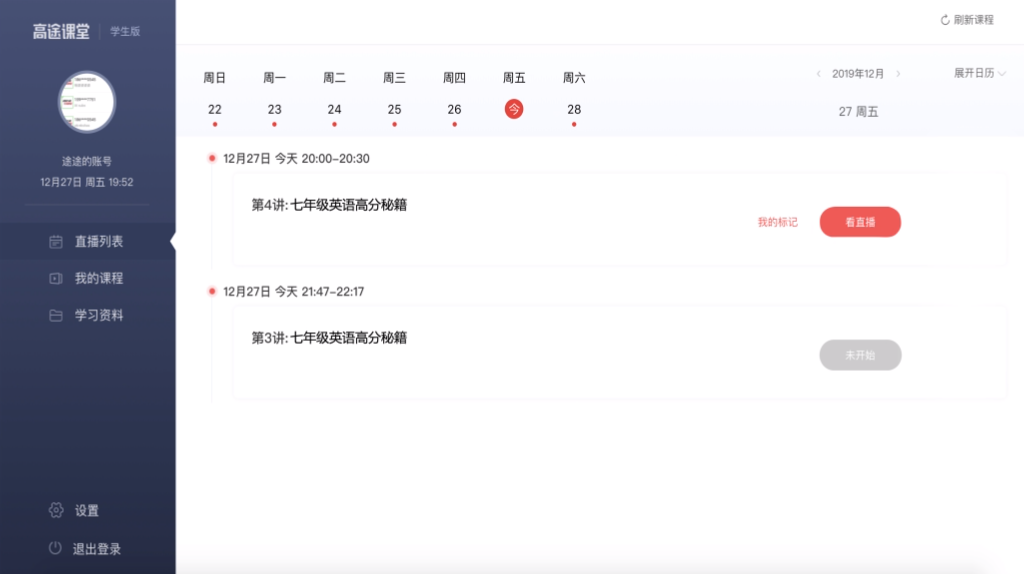The image size is (1024, 574).
Task: Go to previous month with left arrow
Action: point(819,74)
